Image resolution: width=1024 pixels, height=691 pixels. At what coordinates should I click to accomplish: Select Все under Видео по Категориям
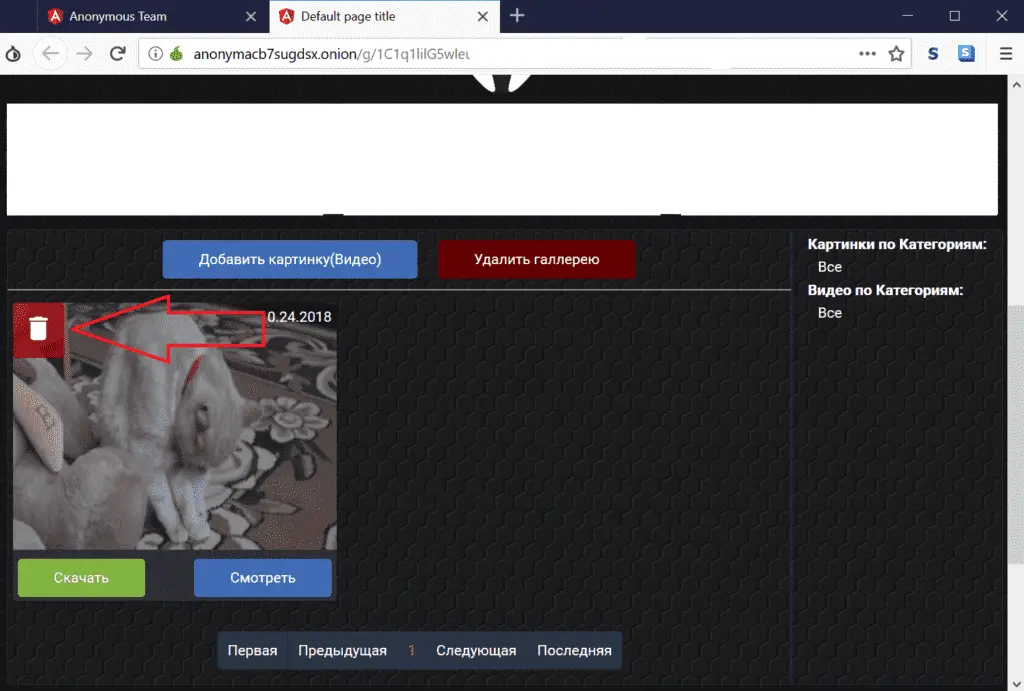point(829,313)
